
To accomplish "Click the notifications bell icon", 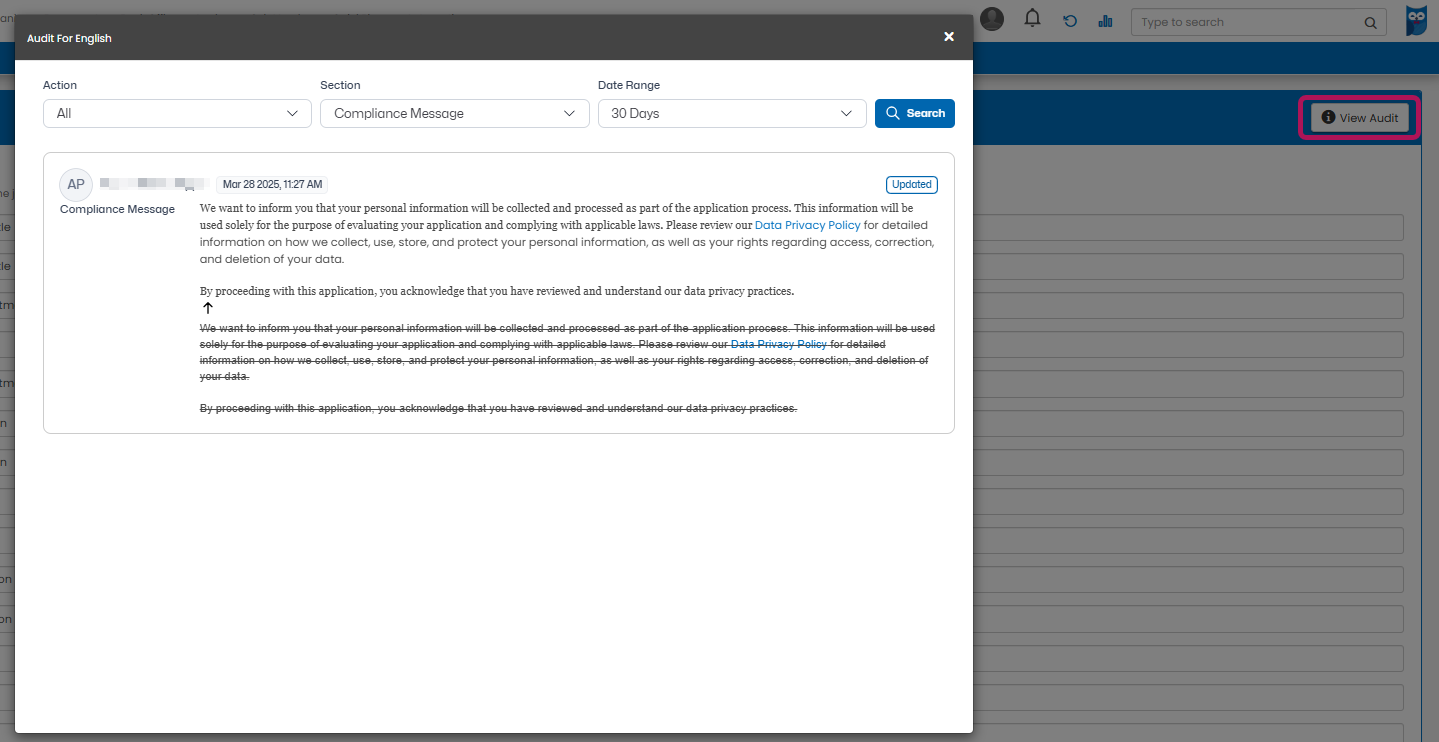I will [1033, 20].
